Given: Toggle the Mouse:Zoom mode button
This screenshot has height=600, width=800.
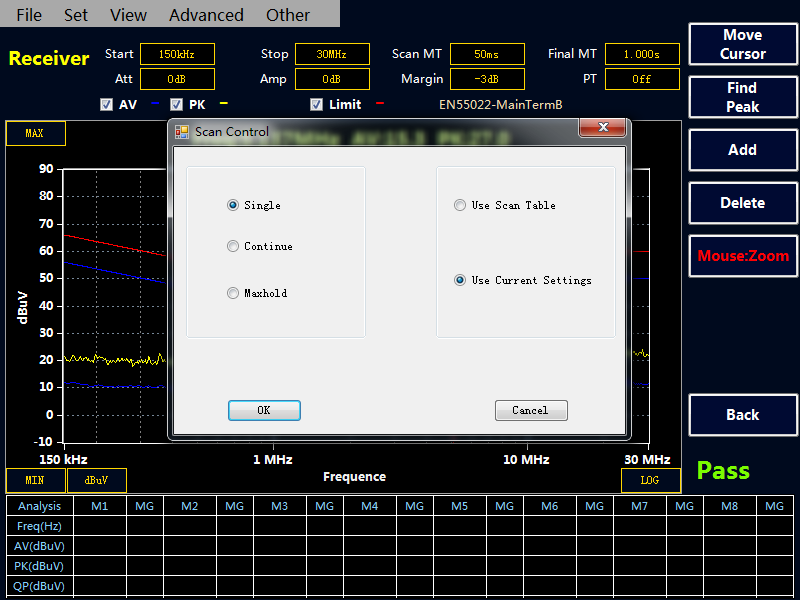Looking at the screenshot, I should coord(742,256).
